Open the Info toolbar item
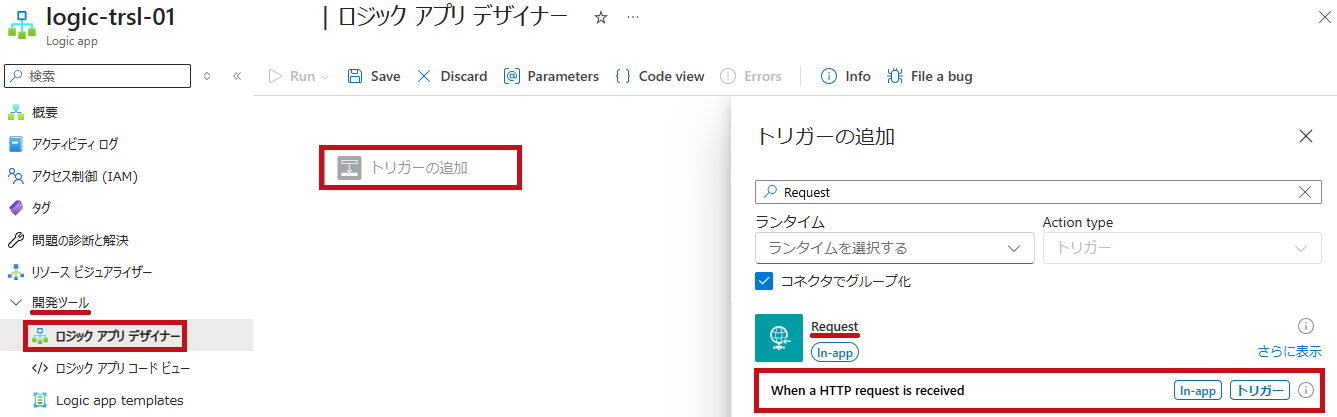Viewport: 1337px width, 417px height. [x=845, y=76]
